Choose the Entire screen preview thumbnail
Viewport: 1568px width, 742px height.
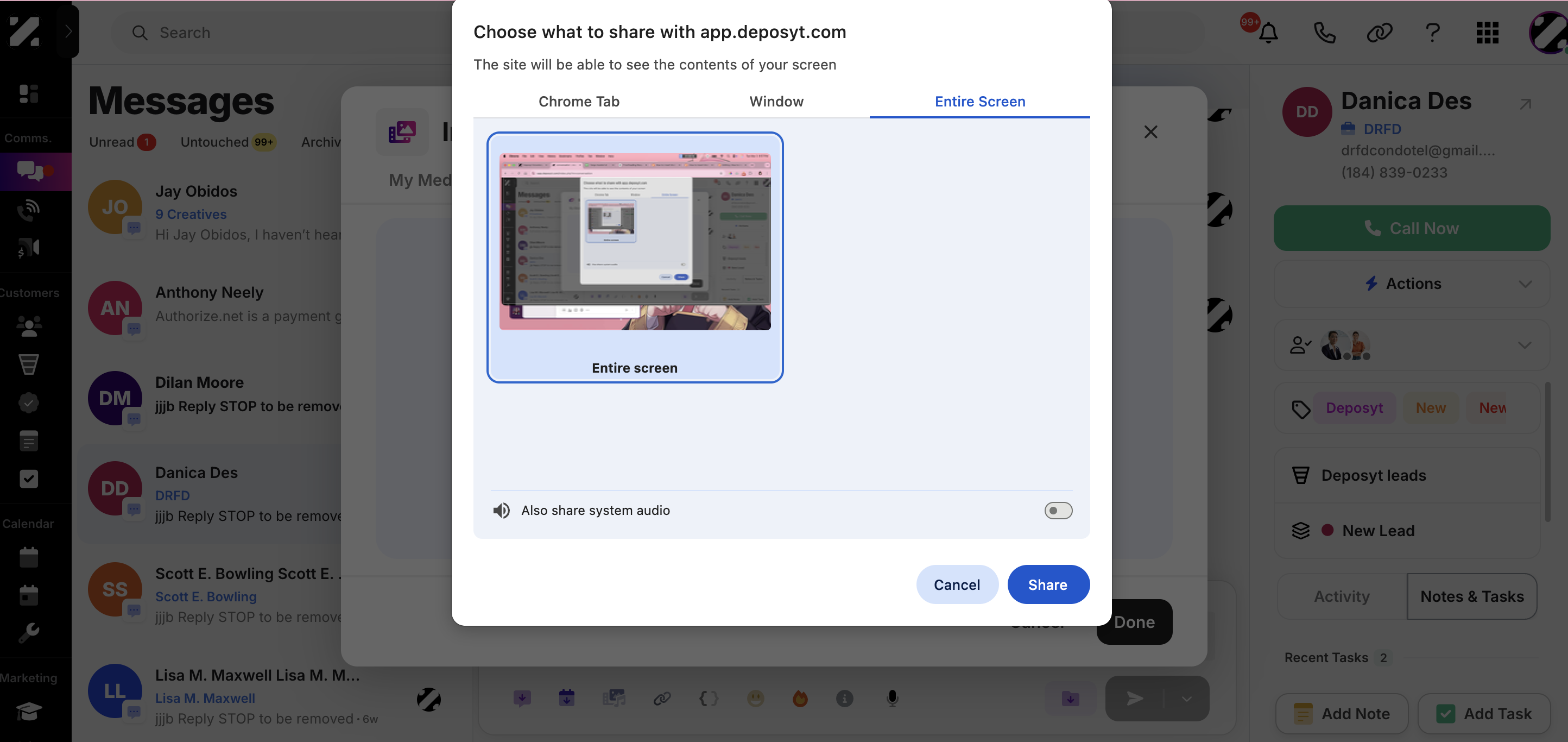(635, 257)
